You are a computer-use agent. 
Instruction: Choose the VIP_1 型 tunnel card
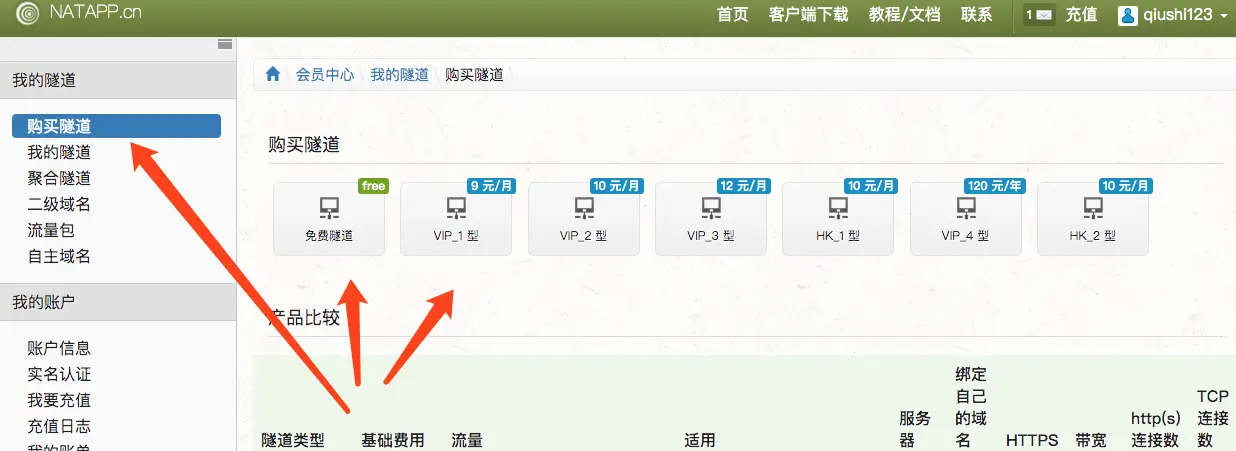456,219
